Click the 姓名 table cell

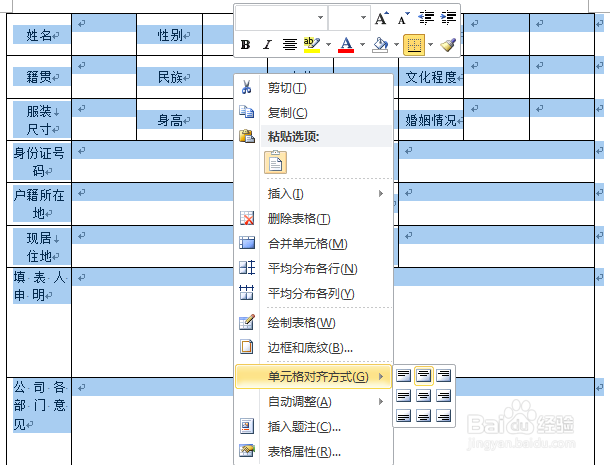tap(39, 34)
